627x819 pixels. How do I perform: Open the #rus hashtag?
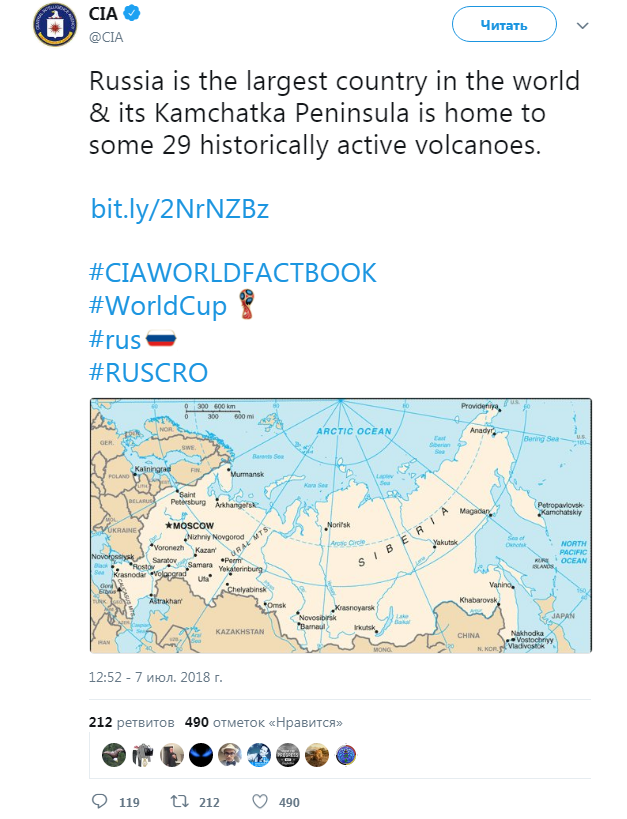pyautogui.click(x=116, y=339)
